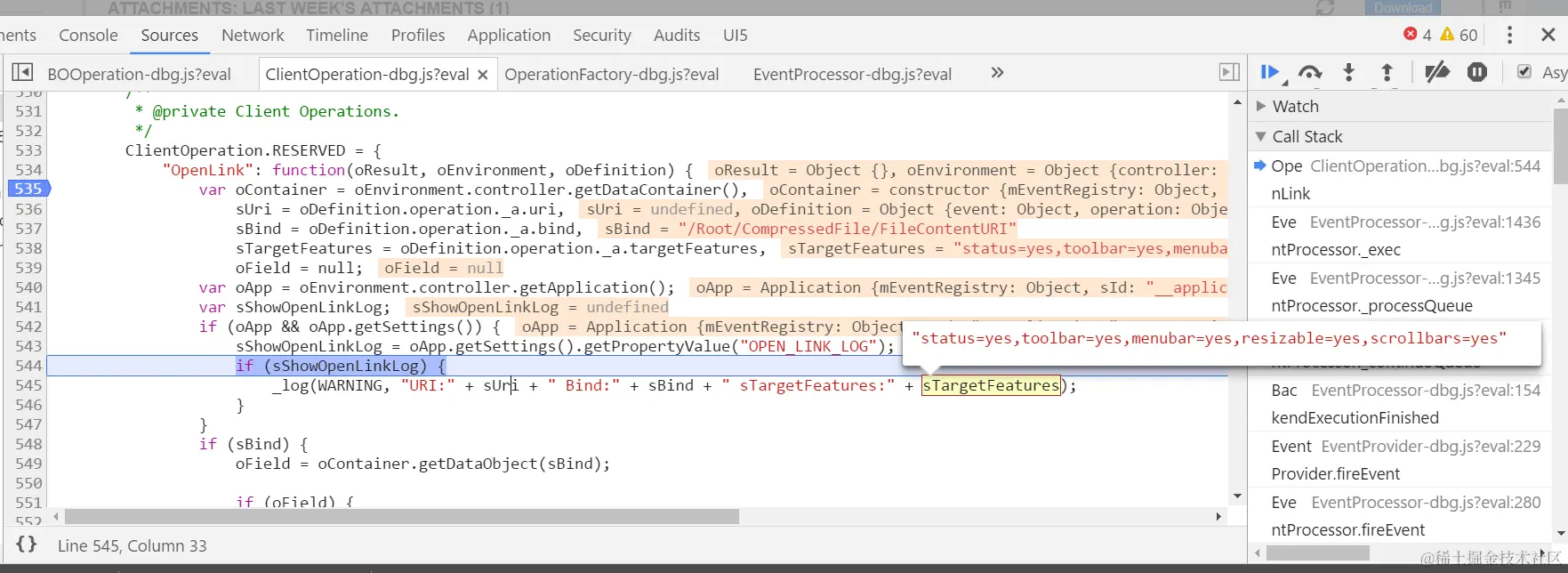Open the Network tab
This screenshot has height=573, width=1568.
point(253,35)
